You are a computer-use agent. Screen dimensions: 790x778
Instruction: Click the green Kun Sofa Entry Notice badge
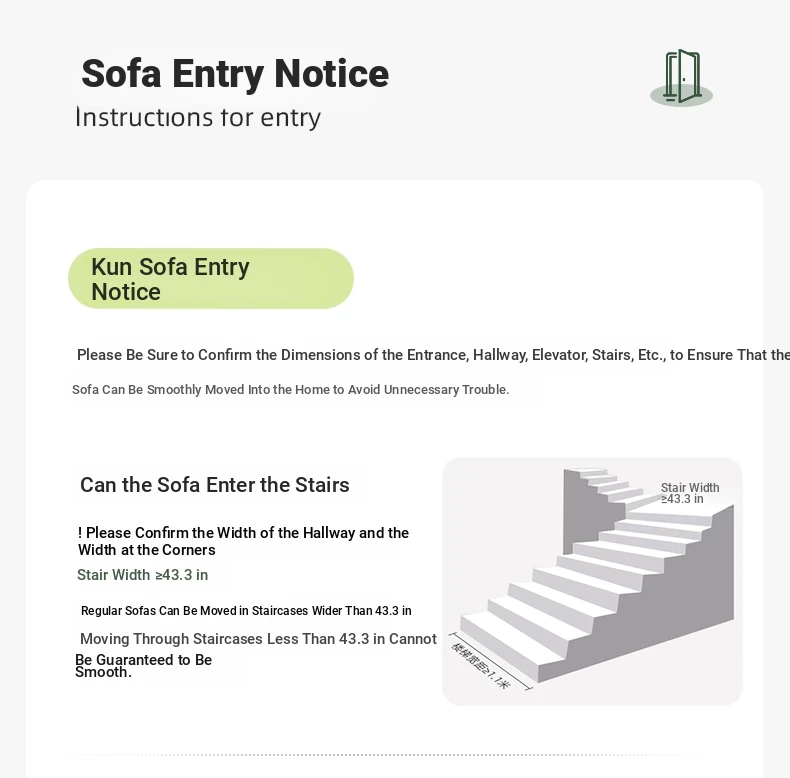point(211,279)
